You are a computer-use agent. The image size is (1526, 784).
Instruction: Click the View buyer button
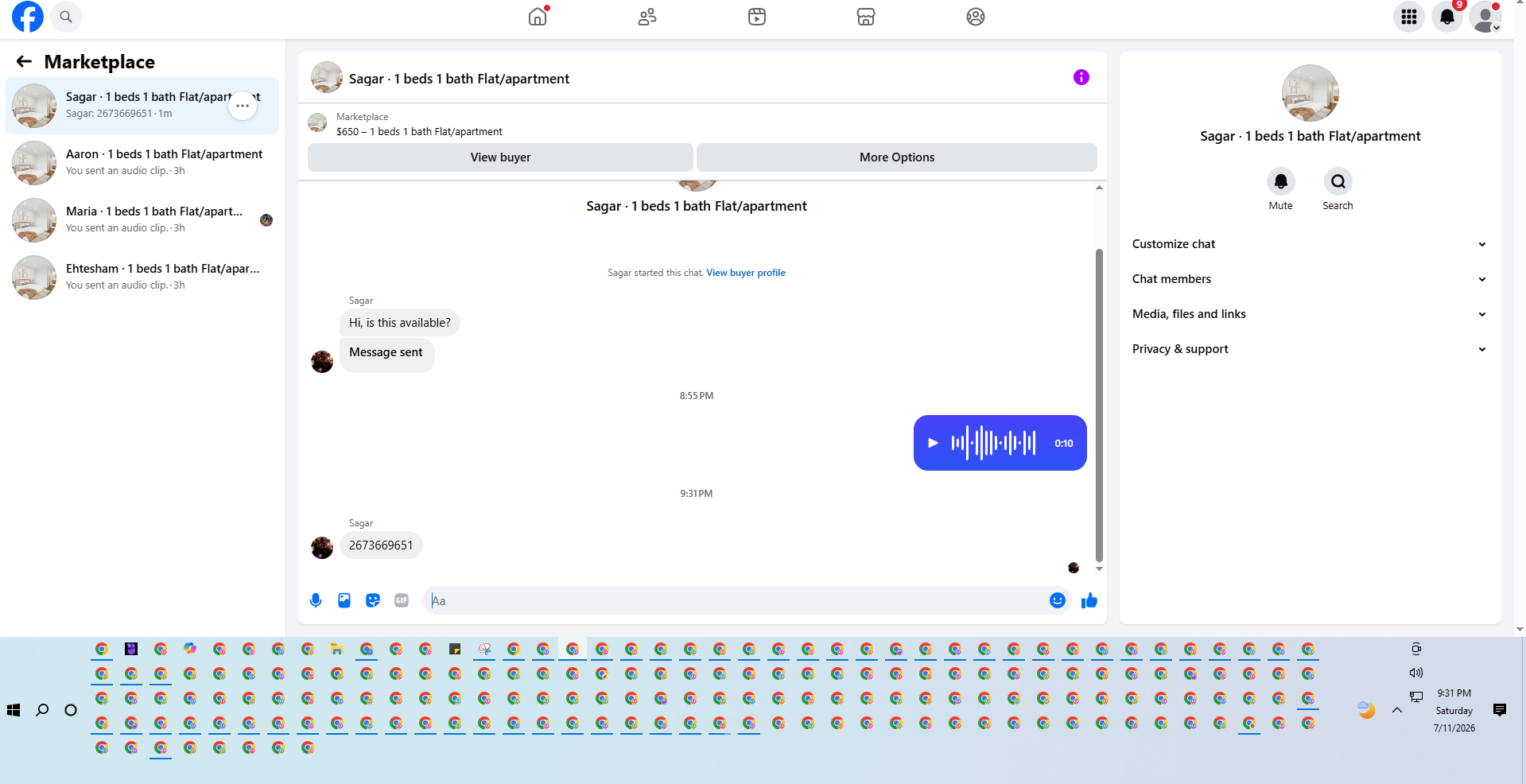point(500,157)
